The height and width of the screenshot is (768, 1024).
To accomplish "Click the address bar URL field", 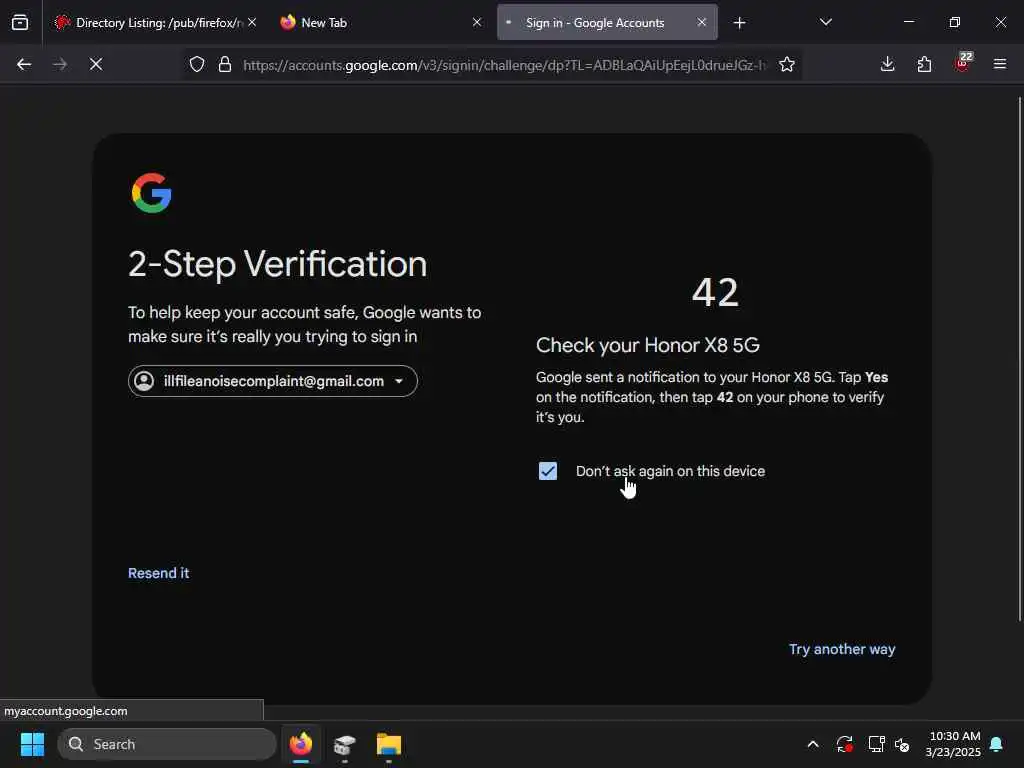I will (x=504, y=65).
